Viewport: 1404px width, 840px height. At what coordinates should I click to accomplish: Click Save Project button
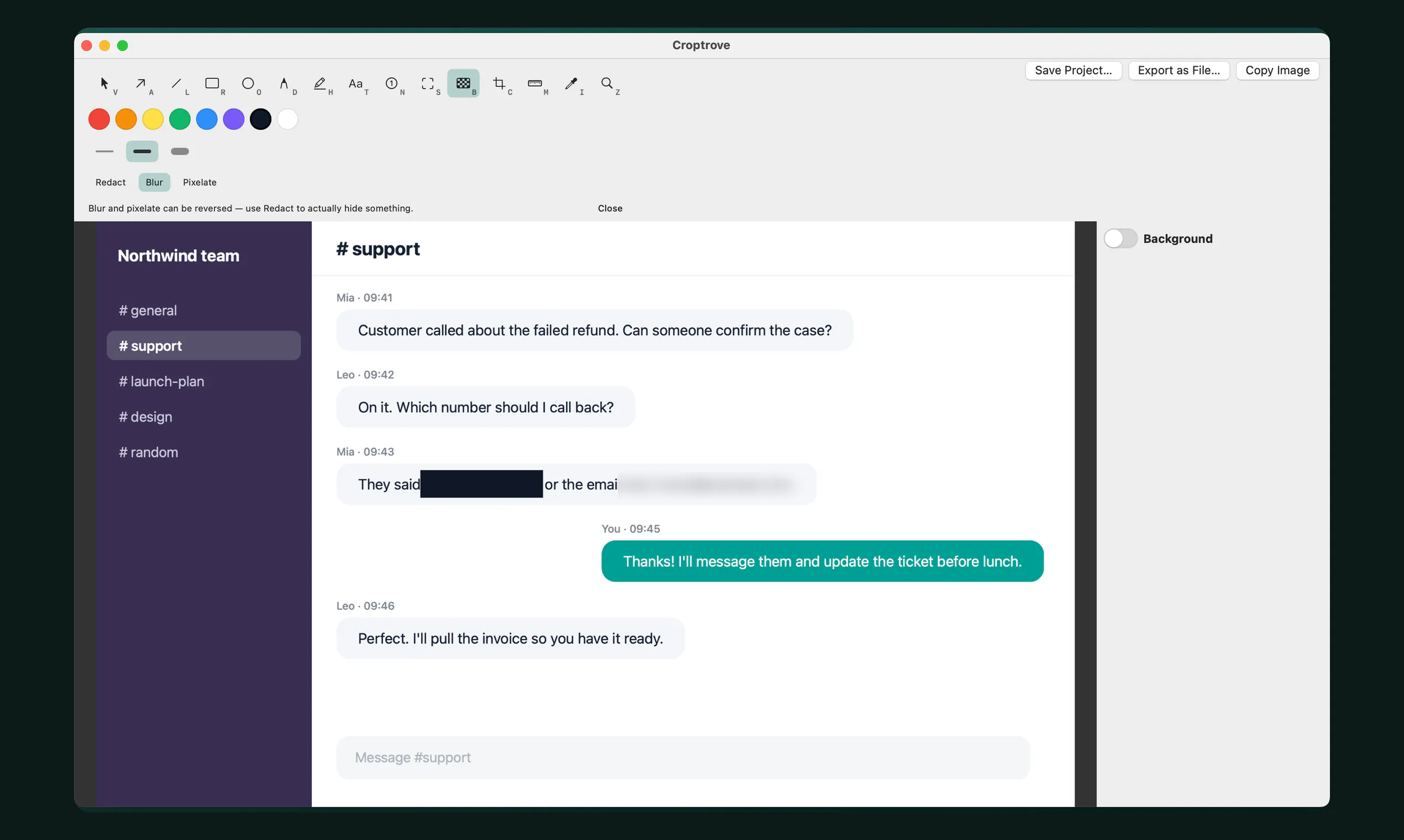1073,71
